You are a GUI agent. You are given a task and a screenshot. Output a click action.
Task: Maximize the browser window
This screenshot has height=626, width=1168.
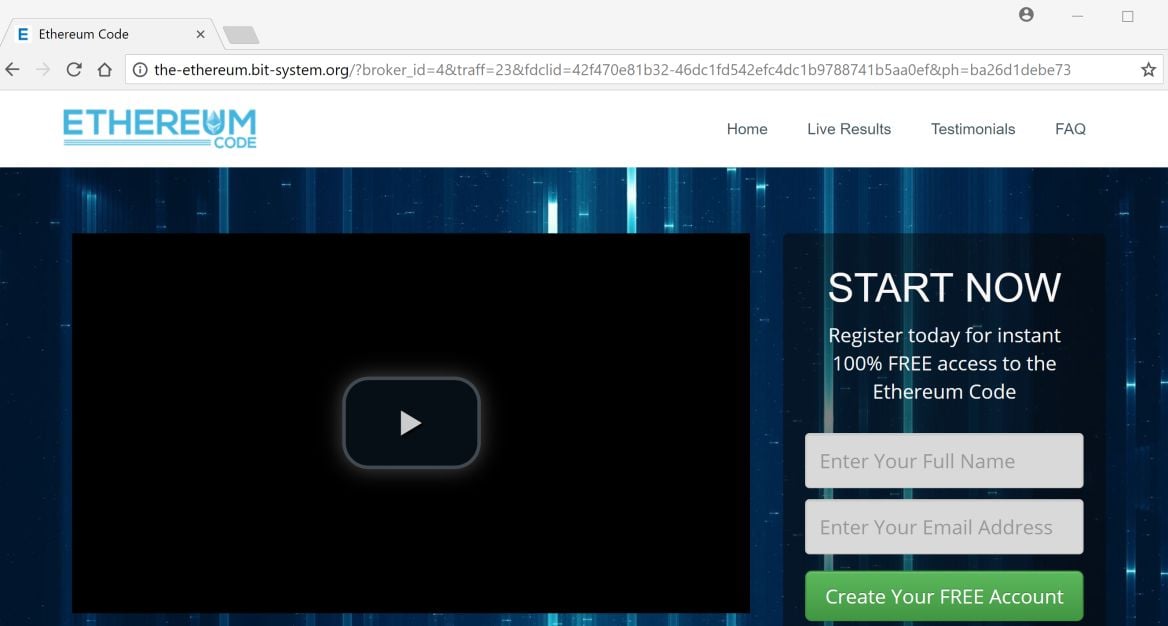pos(1128,16)
